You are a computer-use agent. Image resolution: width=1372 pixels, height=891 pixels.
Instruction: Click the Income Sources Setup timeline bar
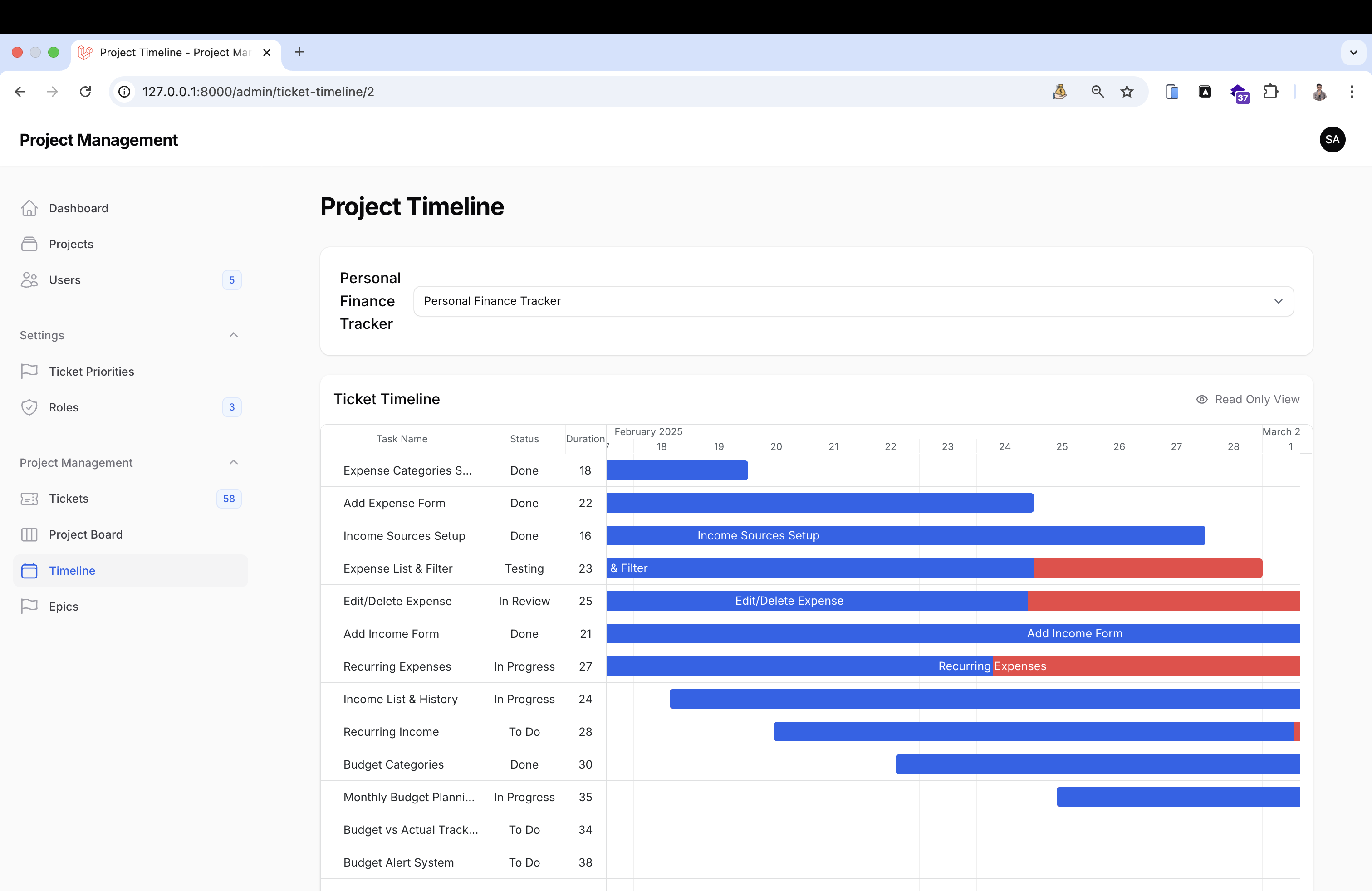pyautogui.click(x=905, y=535)
